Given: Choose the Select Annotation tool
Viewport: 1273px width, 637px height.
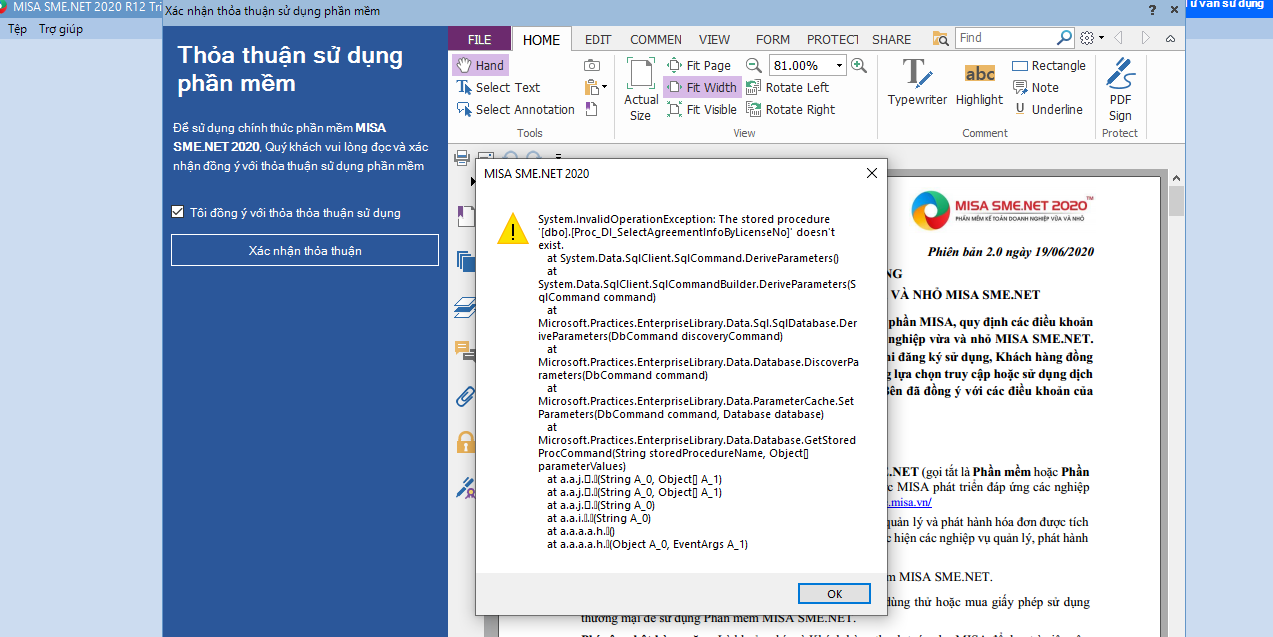Looking at the screenshot, I should coord(515,109).
